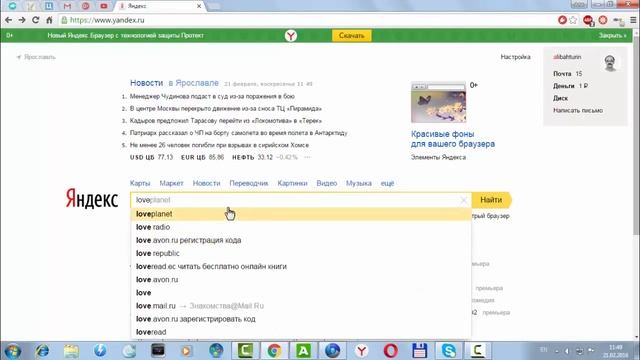Viewport: 640px width, 360px height.
Task: Open news about снос ТЦ Пирамида
Action: coord(226,109)
